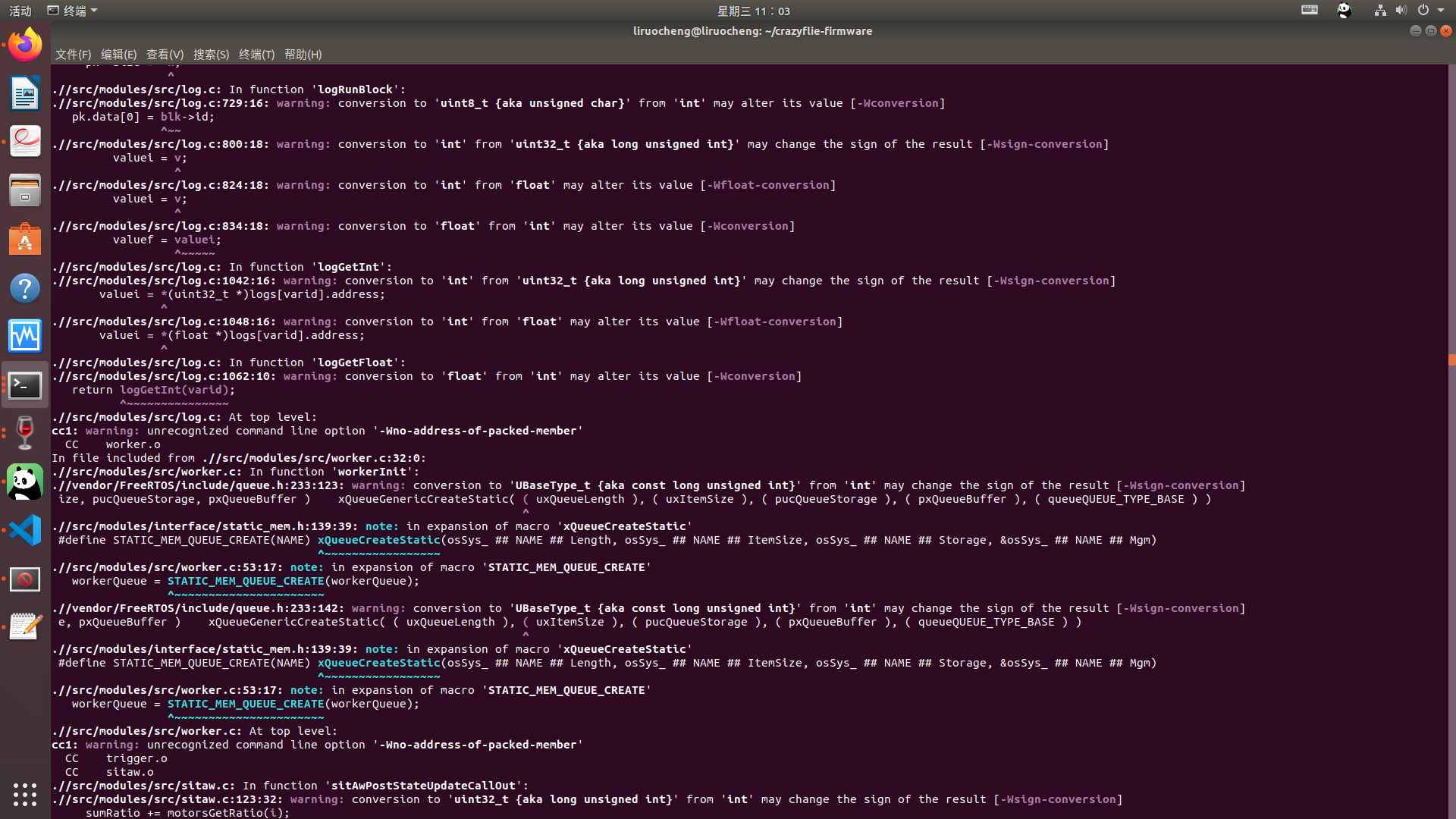Open the 编辑(E) menu
The image size is (1456, 819).
[x=118, y=55]
